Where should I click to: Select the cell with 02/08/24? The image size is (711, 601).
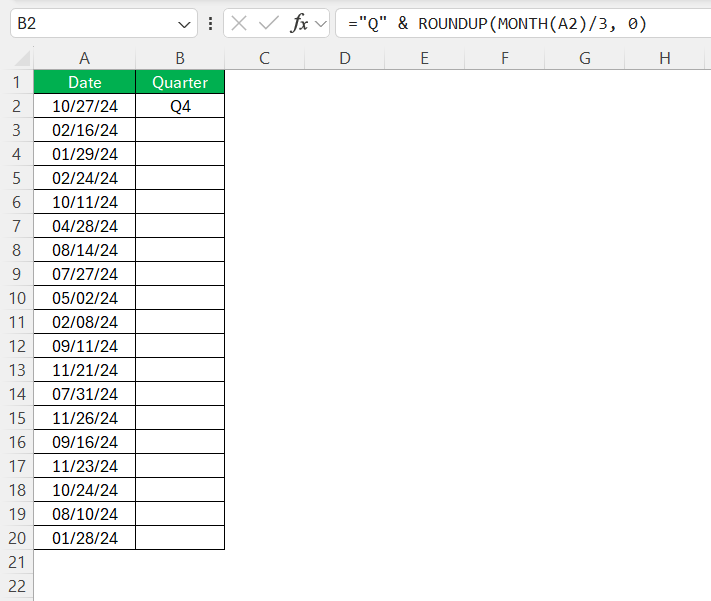coord(84,322)
